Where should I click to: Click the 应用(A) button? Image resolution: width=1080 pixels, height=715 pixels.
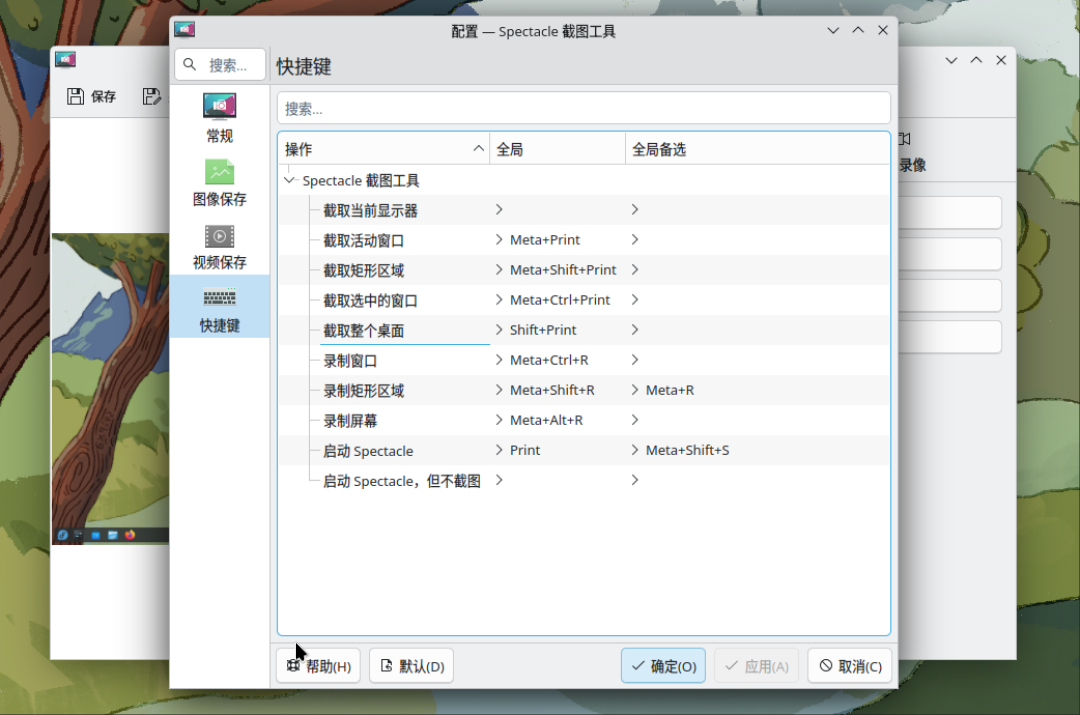click(756, 666)
